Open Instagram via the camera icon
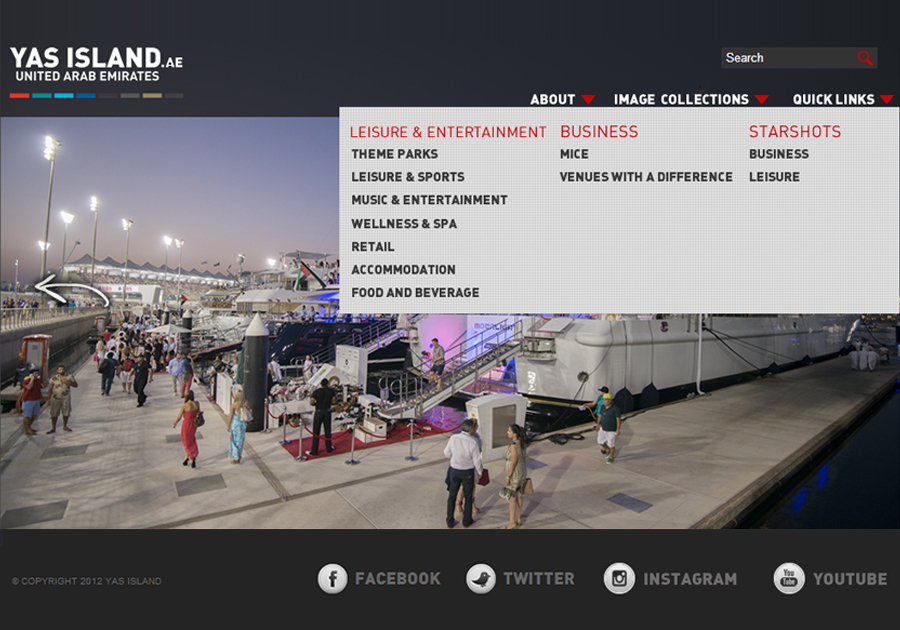This screenshot has width=900, height=630. (620, 578)
